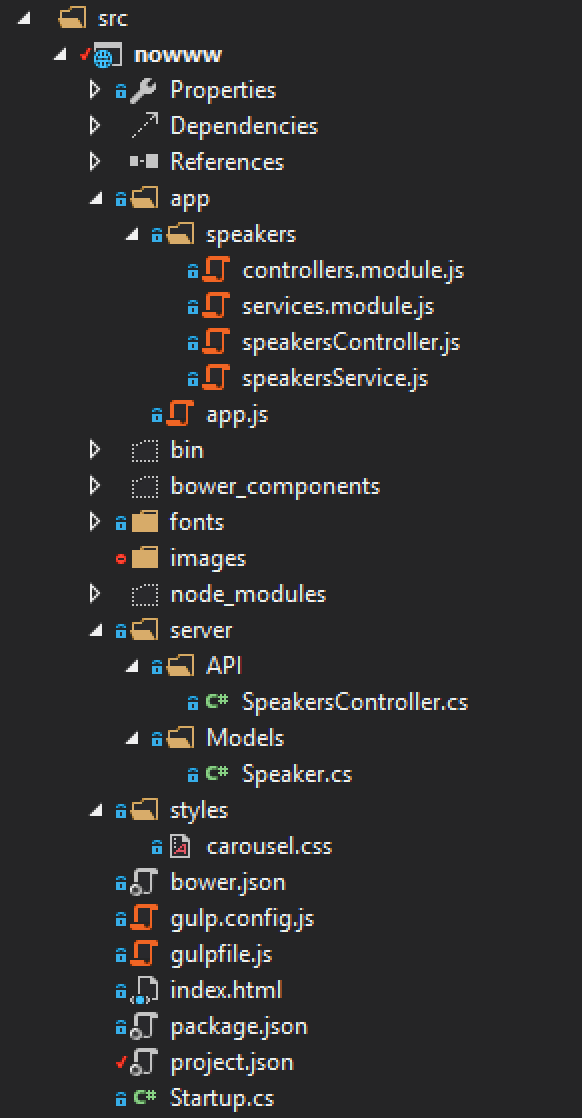Click the speakers folder icon

pyautogui.click(x=180, y=235)
